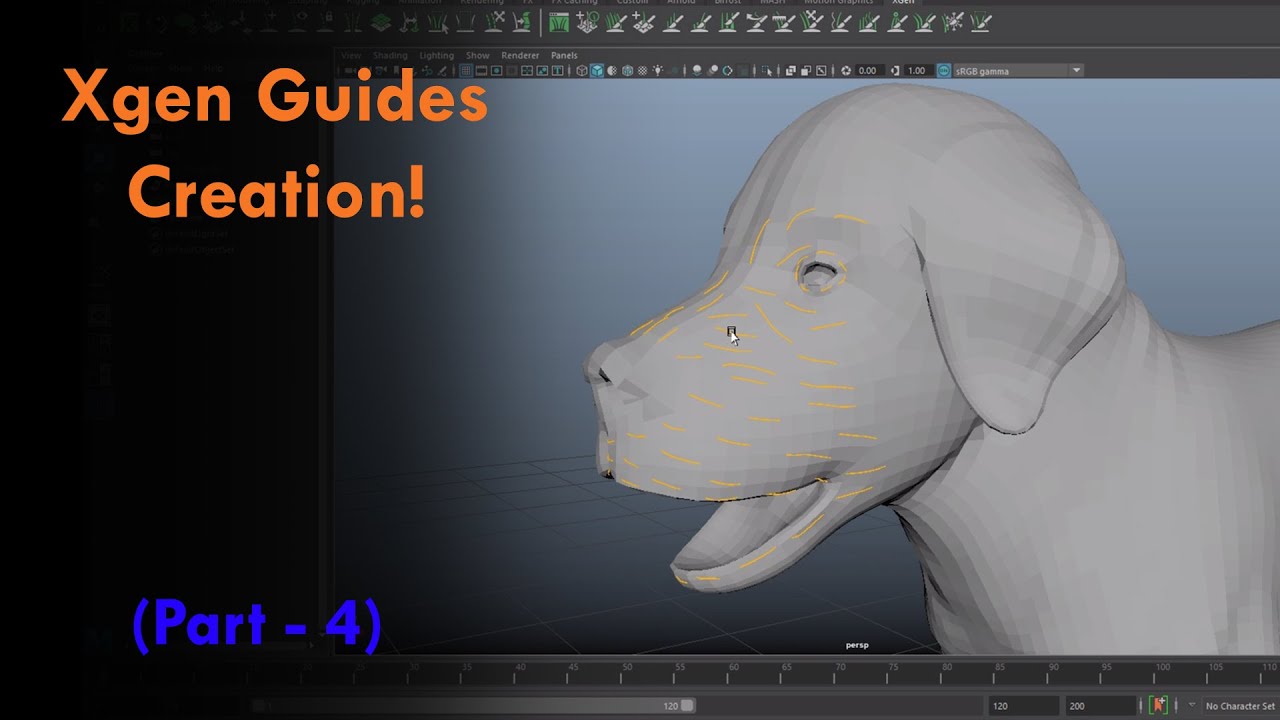Enable X-ray joints icon
This screenshot has height=720, width=1280.
click(820, 71)
